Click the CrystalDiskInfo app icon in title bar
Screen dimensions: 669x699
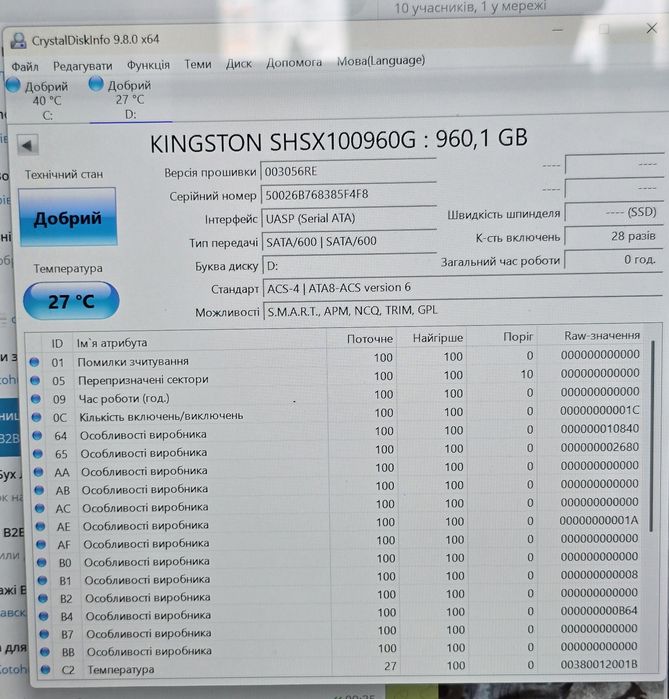(18, 41)
